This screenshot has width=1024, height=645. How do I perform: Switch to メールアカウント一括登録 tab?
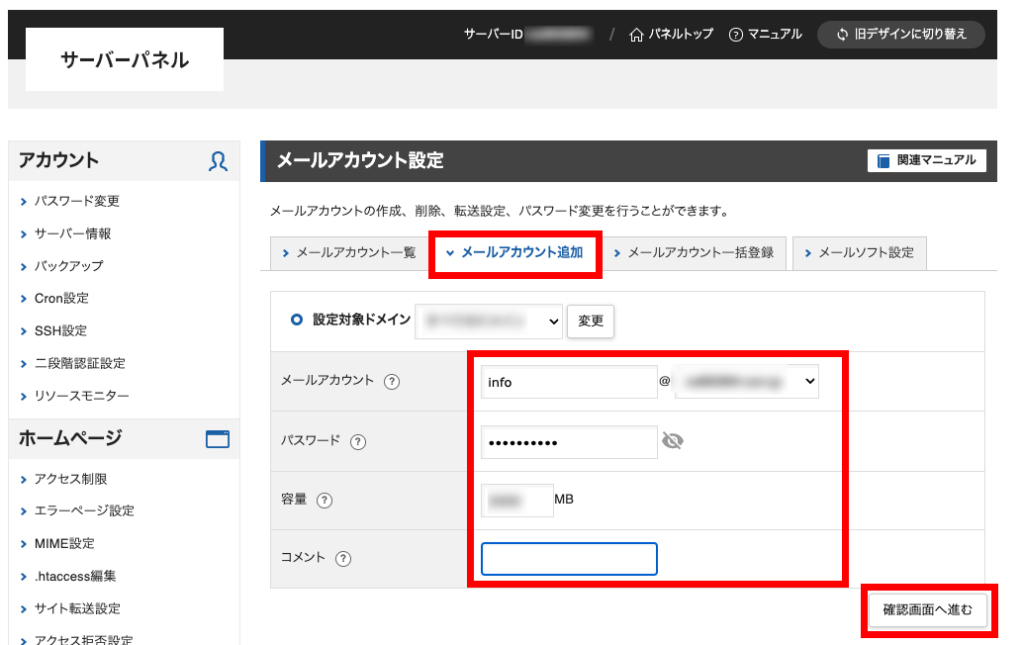pyautogui.click(x=694, y=253)
